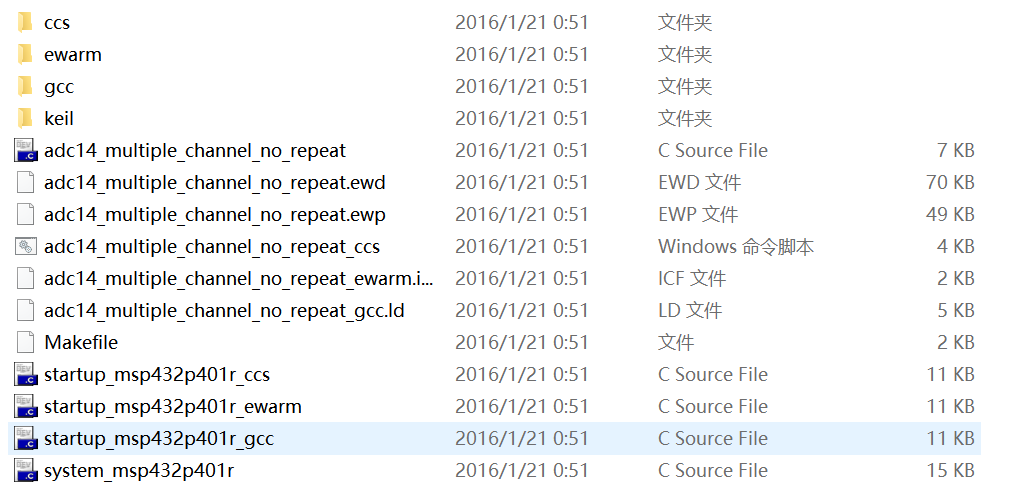The height and width of the screenshot is (498, 1035).
Task: Click the startup_msp432p401r_ewarm file icon
Action: pyautogui.click(x=25, y=406)
